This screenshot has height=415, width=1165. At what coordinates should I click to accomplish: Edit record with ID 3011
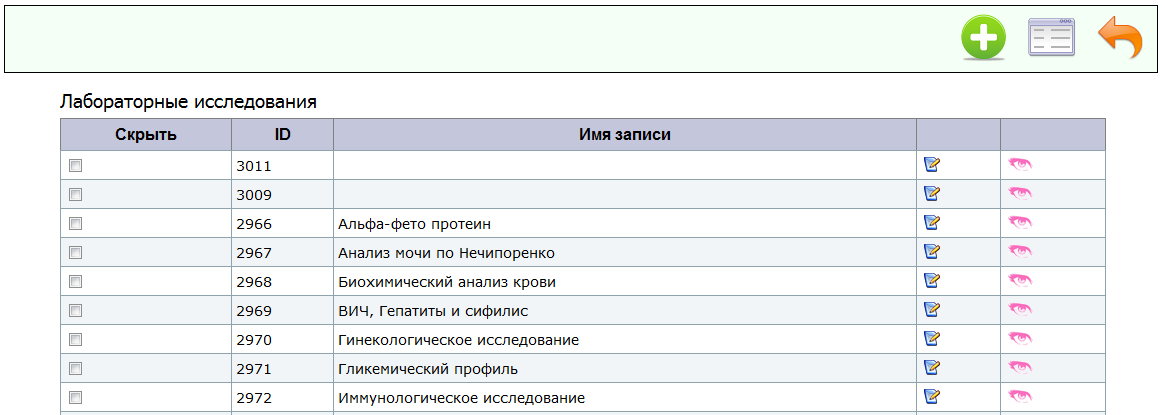click(x=932, y=164)
